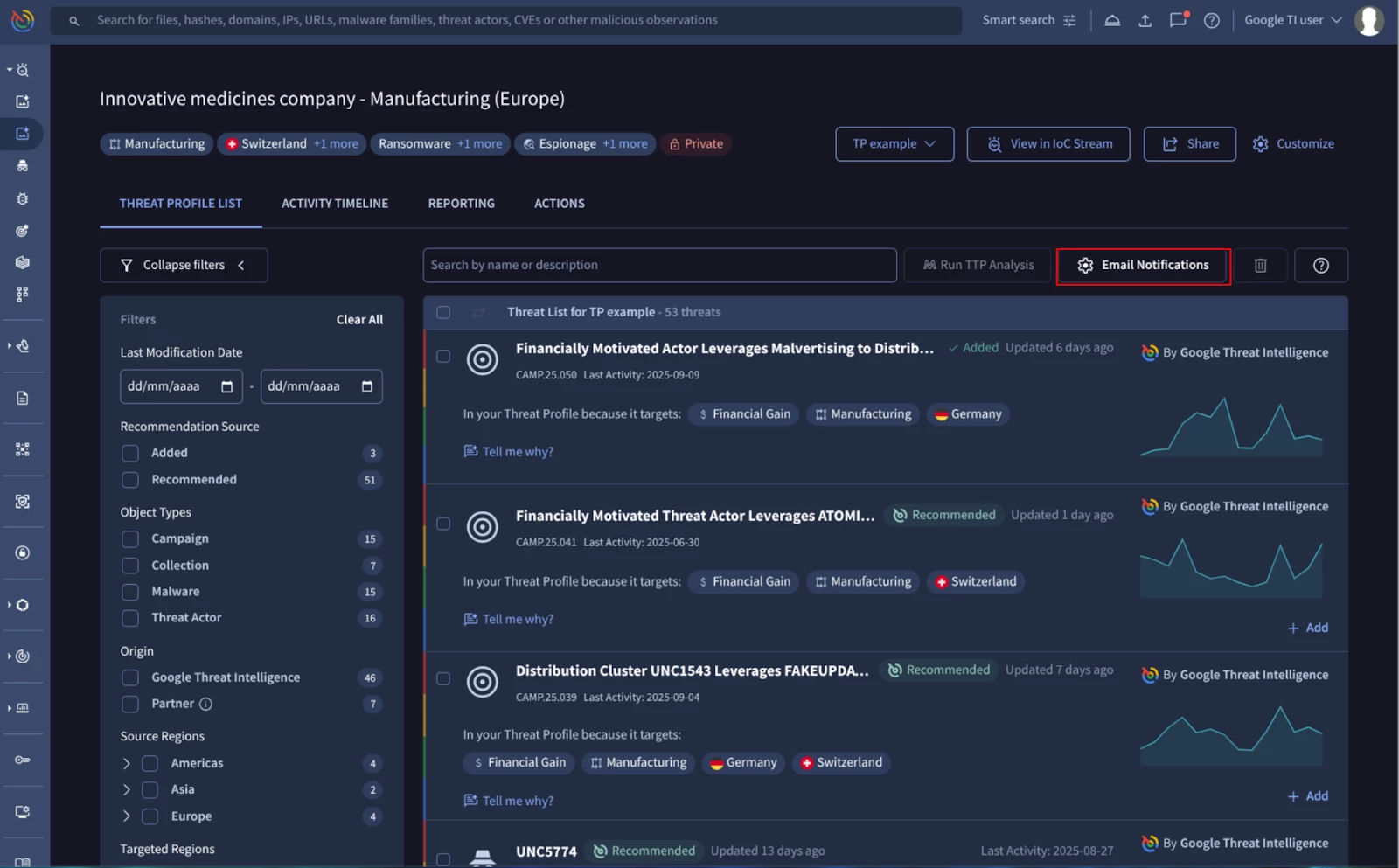The width and height of the screenshot is (1399, 868).
Task: Click campaign target icon for CAMP.25.039
Action: coord(482,682)
